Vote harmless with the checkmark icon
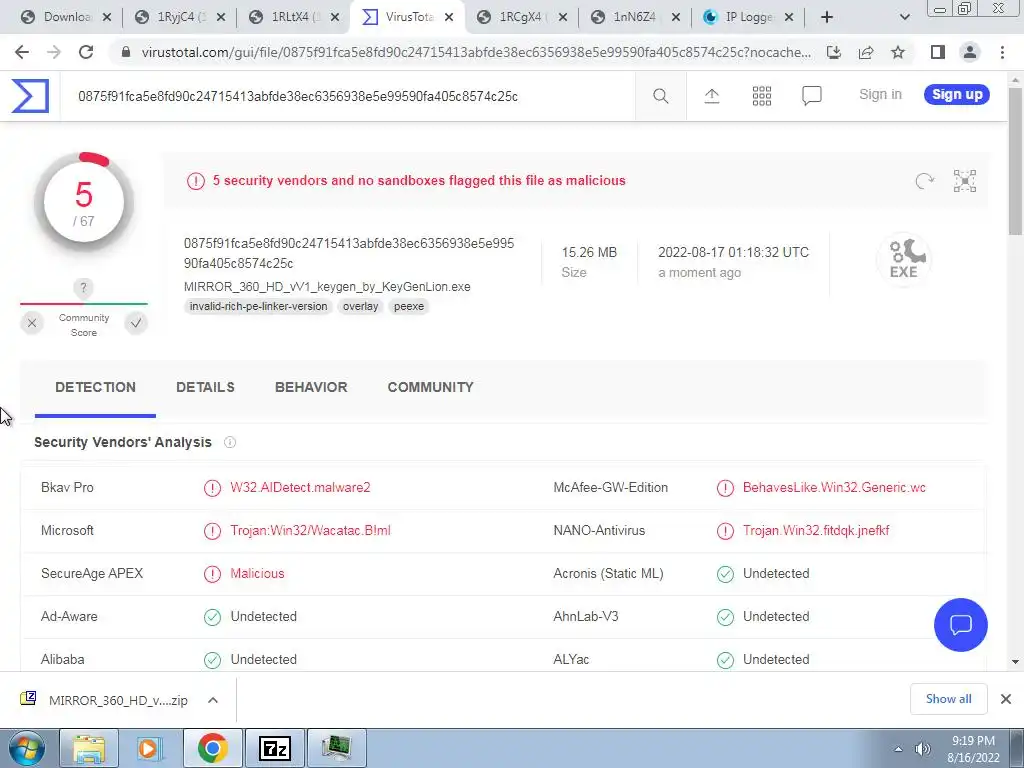This screenshot has height=768, width=1024. 136,323
